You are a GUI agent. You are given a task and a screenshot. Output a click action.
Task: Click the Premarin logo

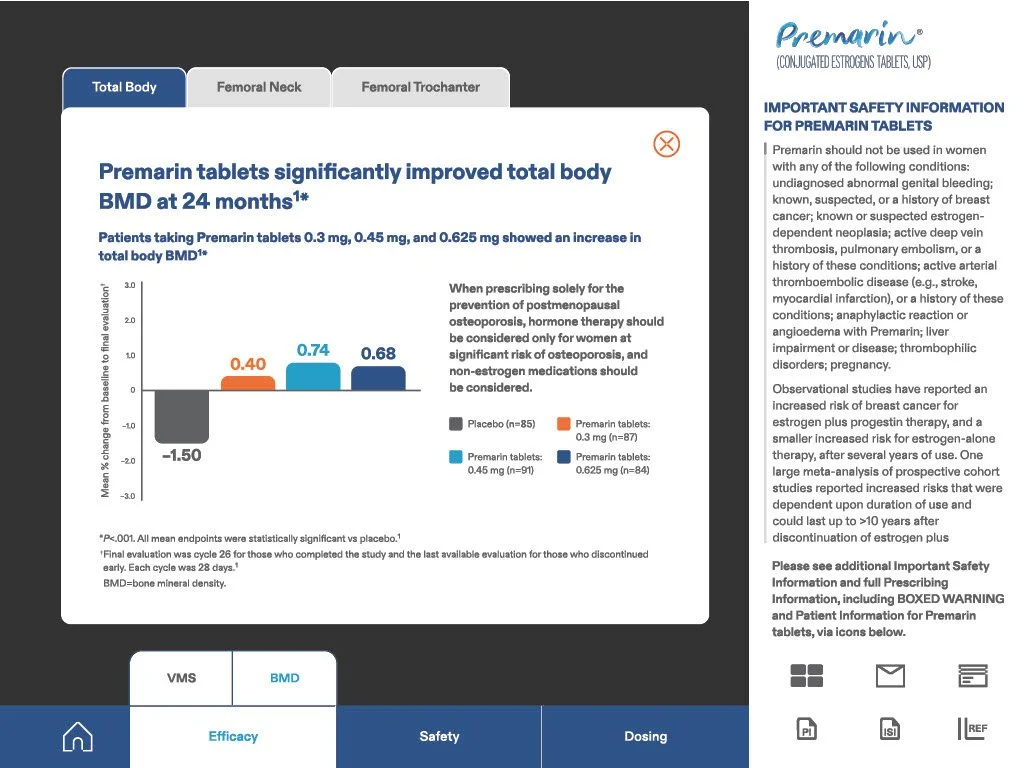(x=852, y=44)
